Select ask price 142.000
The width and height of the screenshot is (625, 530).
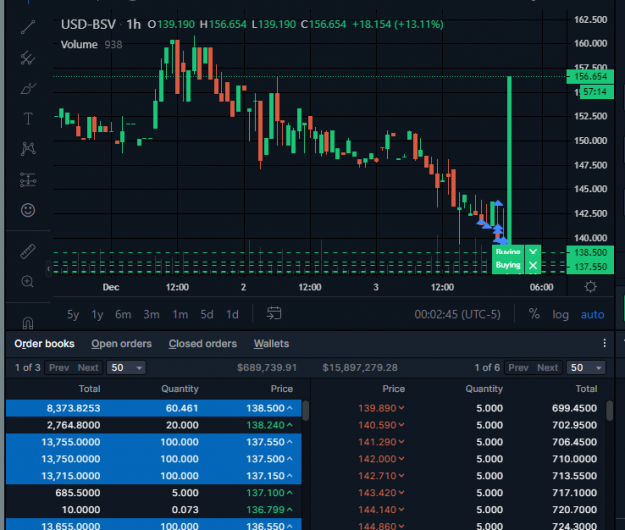tap(381, 459)
